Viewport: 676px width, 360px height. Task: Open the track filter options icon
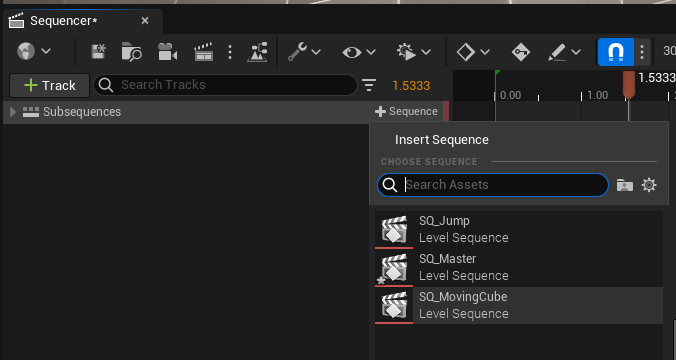[x=369, y=85]
